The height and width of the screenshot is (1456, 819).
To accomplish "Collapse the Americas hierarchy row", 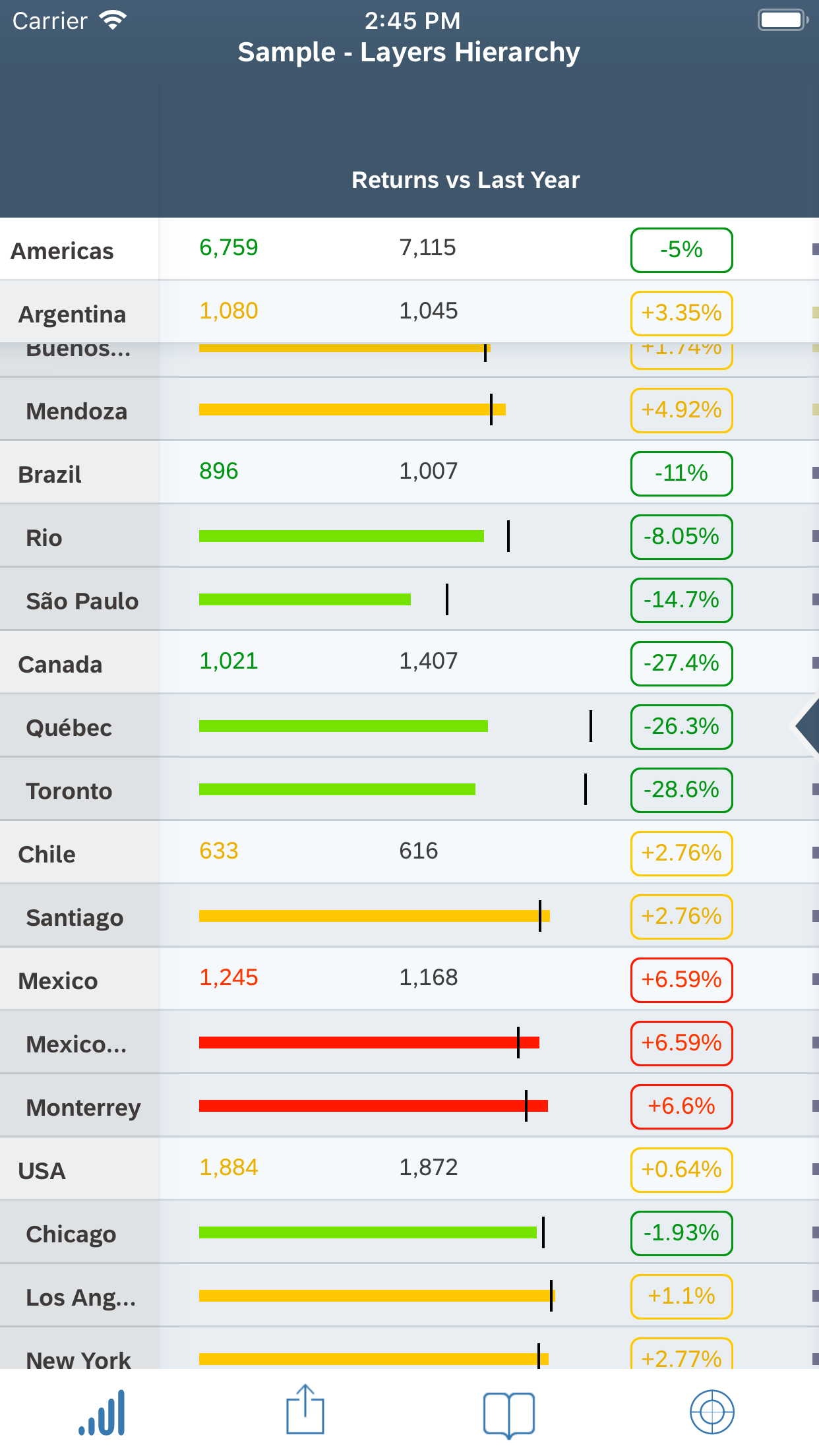I will click(63, 251).
